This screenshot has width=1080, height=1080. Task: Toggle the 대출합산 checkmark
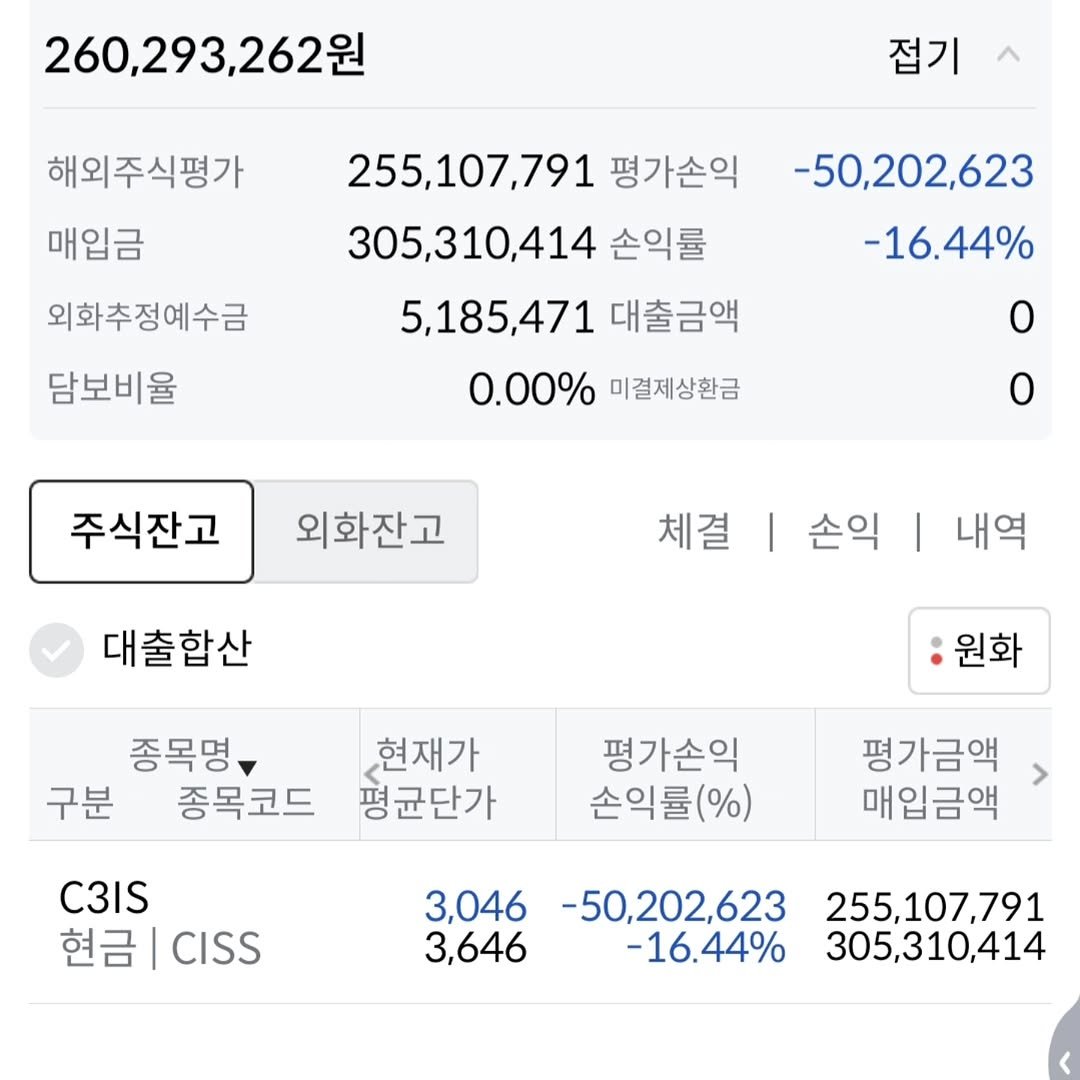(55, 651)
